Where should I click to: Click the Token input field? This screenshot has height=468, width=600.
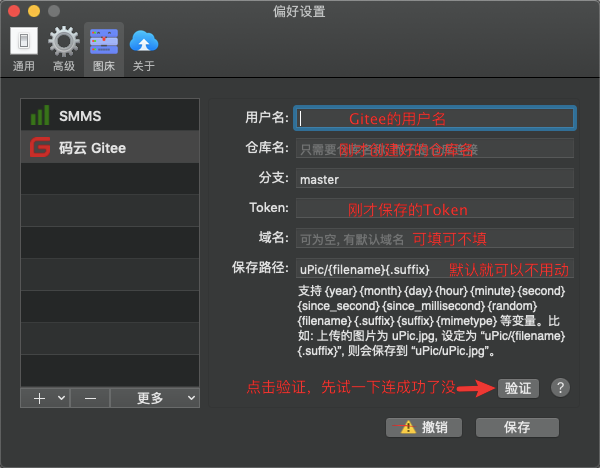point(435,209)
